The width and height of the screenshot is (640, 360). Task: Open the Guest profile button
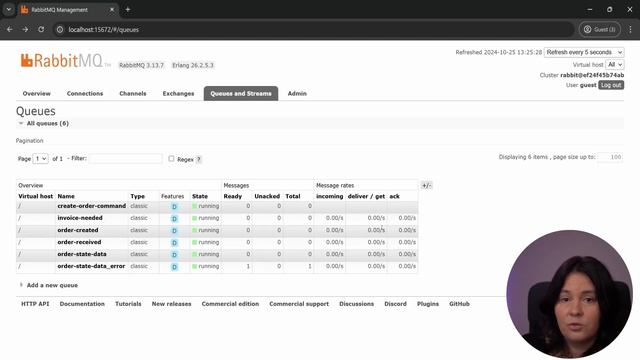coord(600,29)
